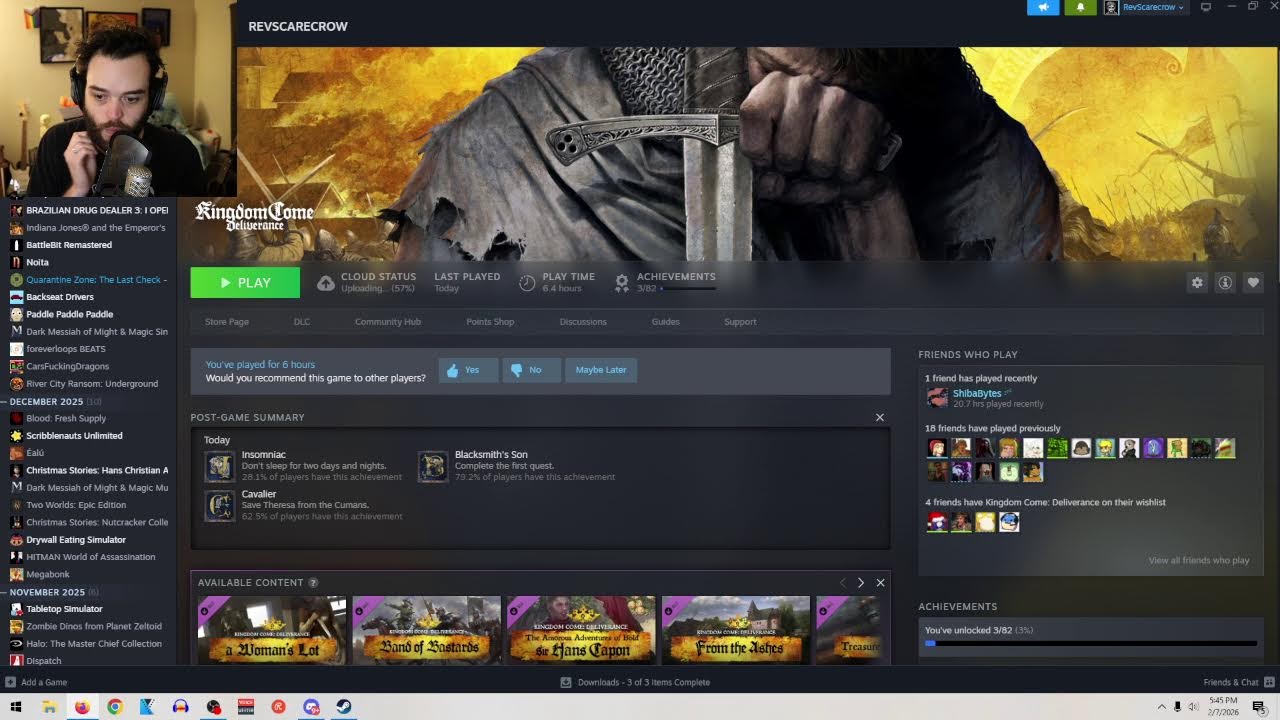Image resolution: width=1280 pixels, height=720 pixels.
Task: Open the Downloads status bar
Action: (635, 683)
